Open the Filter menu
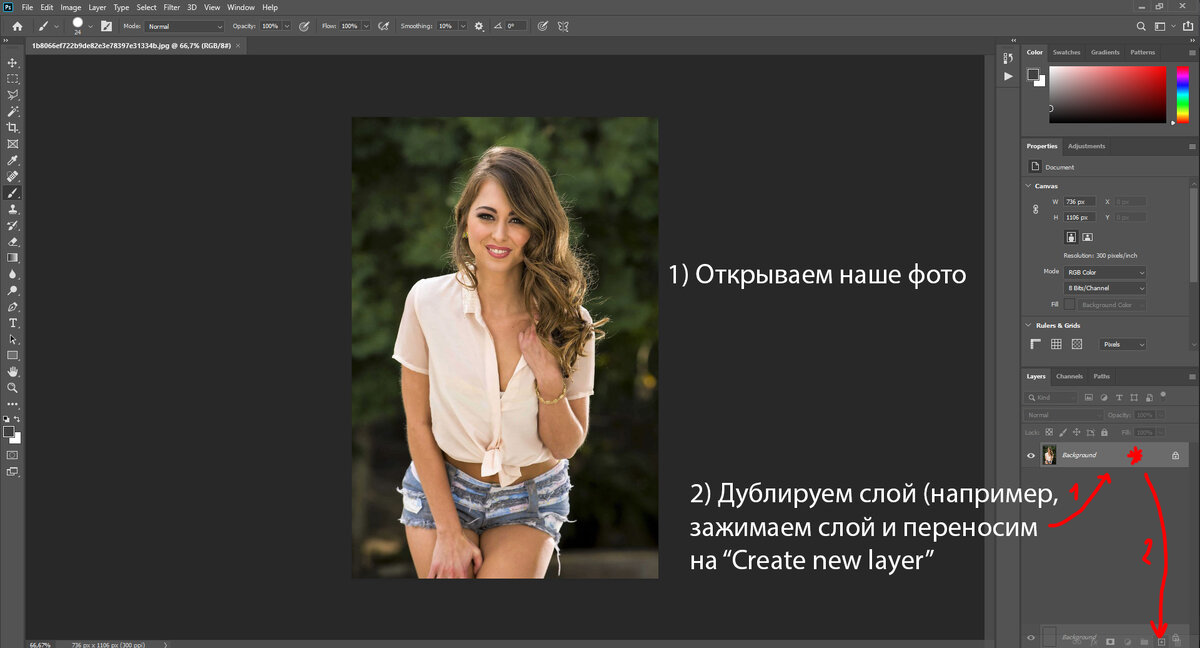1200x648 pixels. [171, 7]
